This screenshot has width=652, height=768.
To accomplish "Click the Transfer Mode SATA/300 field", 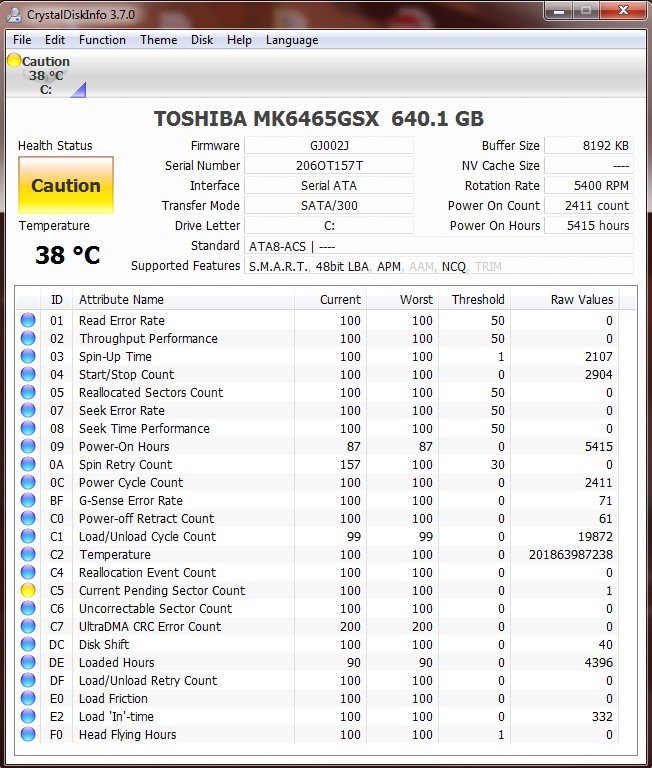I will click(329, 205).
